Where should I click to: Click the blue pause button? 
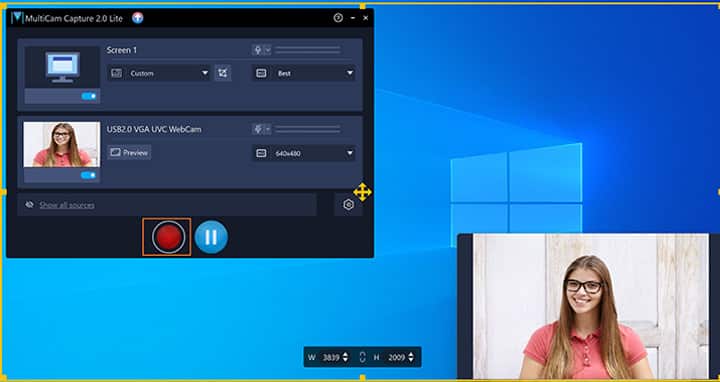pos(211,237)
